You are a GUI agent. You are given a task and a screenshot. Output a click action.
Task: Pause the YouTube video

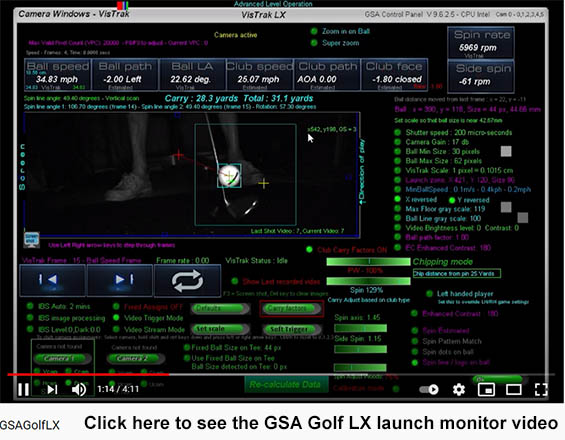point(24,389)
